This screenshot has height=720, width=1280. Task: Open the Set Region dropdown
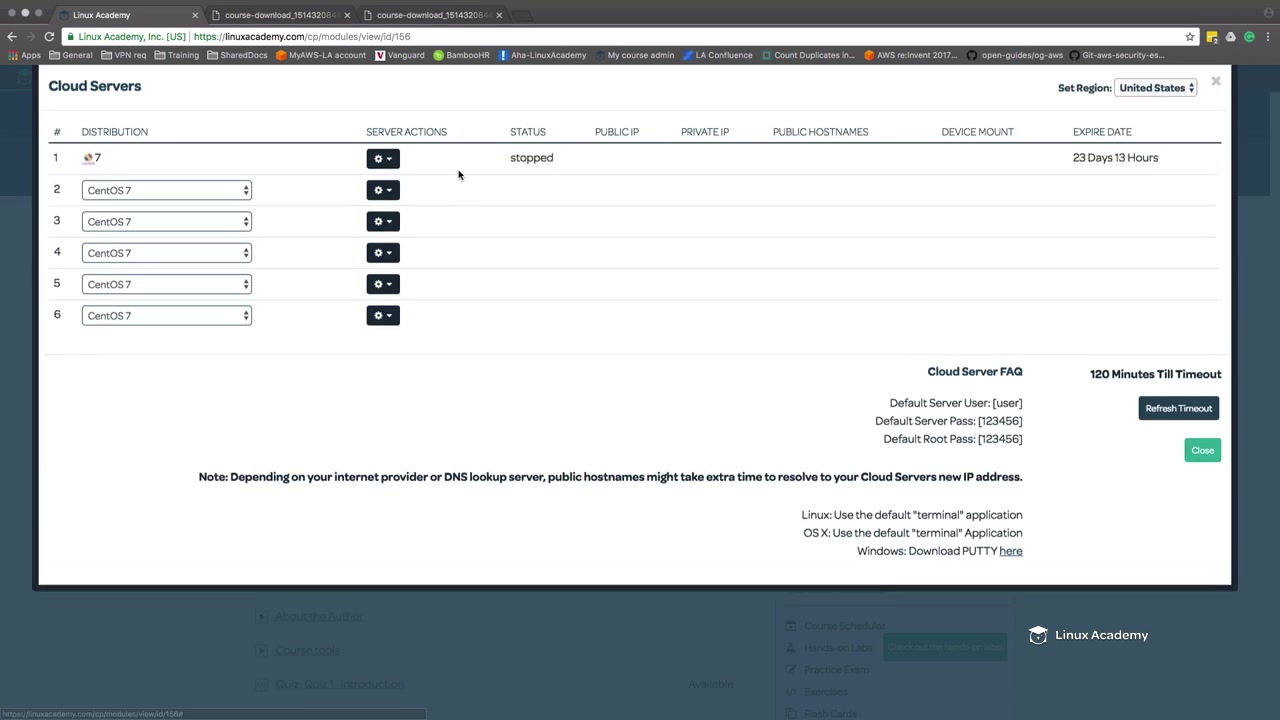click(x=1157, y=88)
